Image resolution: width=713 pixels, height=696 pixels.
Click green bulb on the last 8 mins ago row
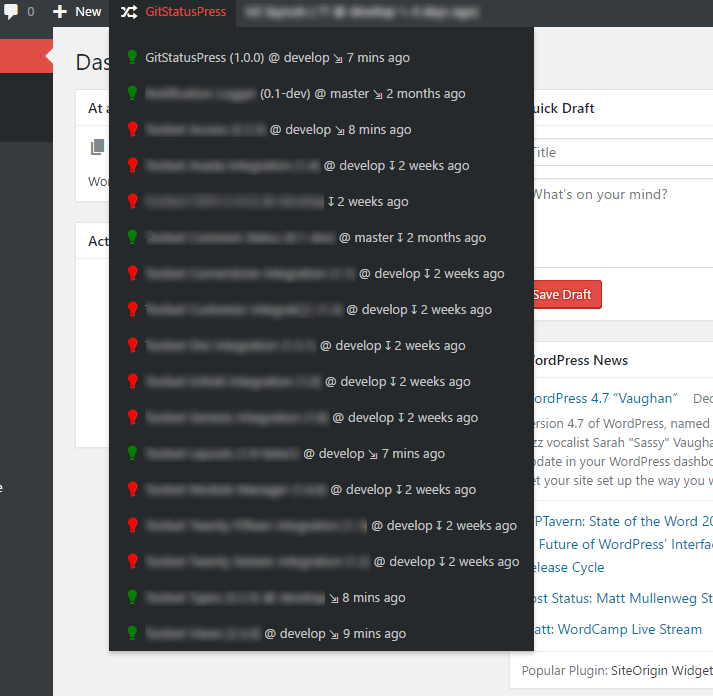(132, 597)
